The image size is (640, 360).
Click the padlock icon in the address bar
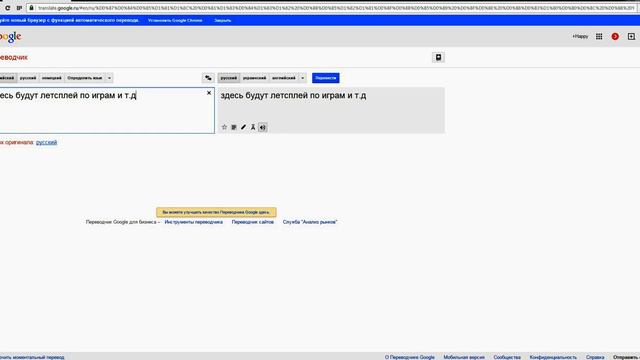[31, 8]
